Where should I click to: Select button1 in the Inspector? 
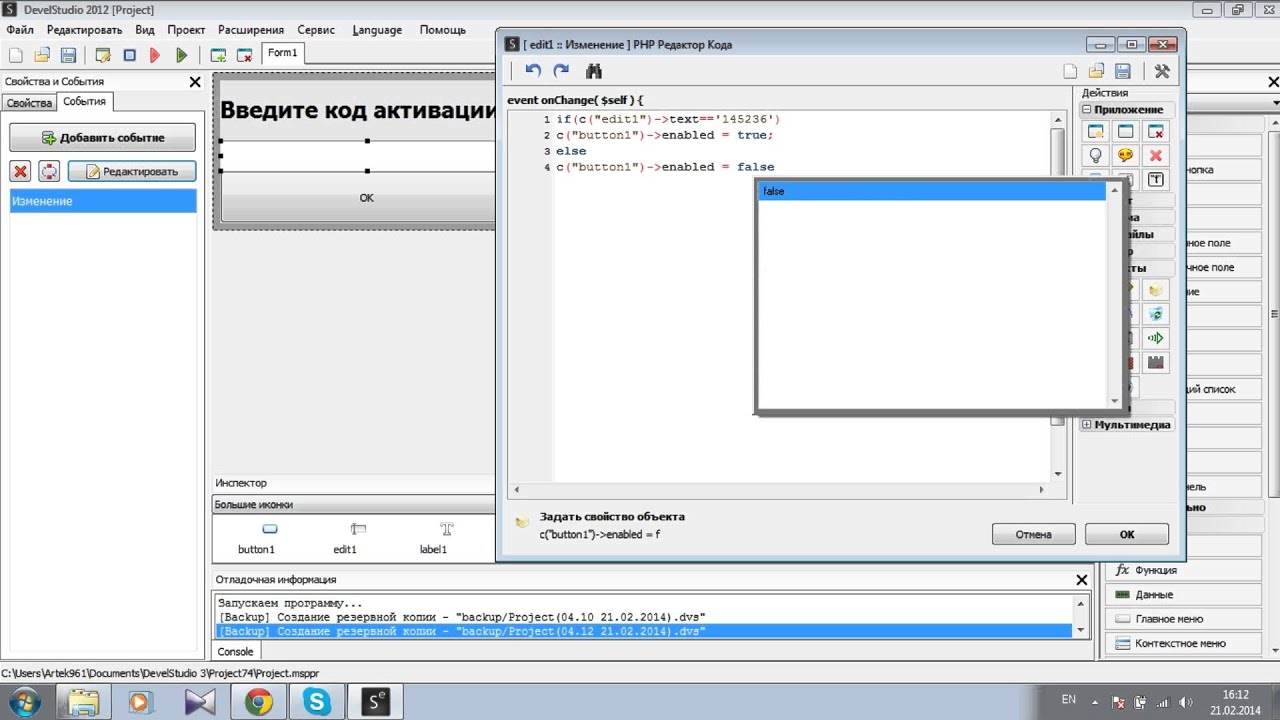point(256,538)
